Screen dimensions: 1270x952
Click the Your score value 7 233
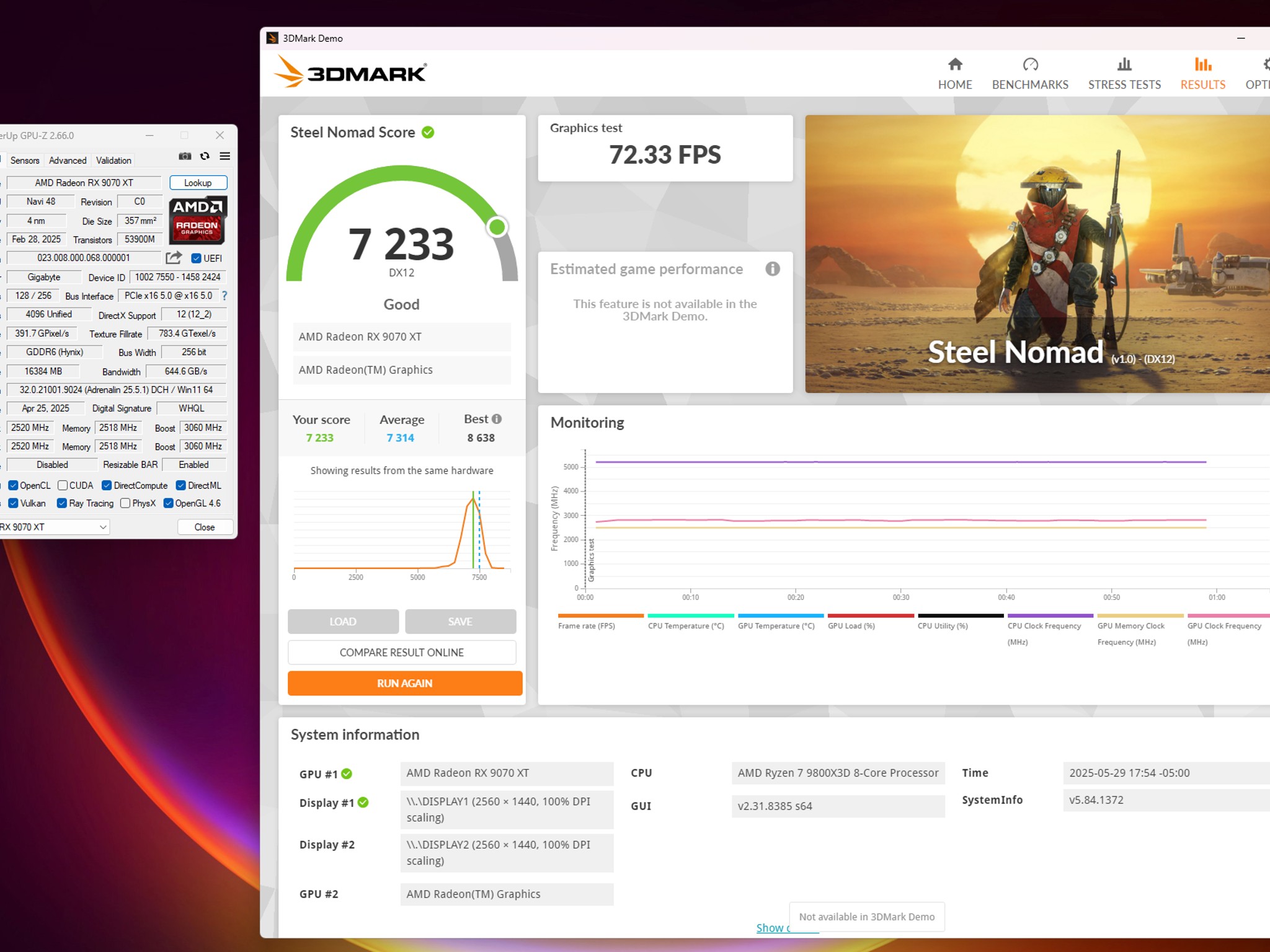[320, 438]
